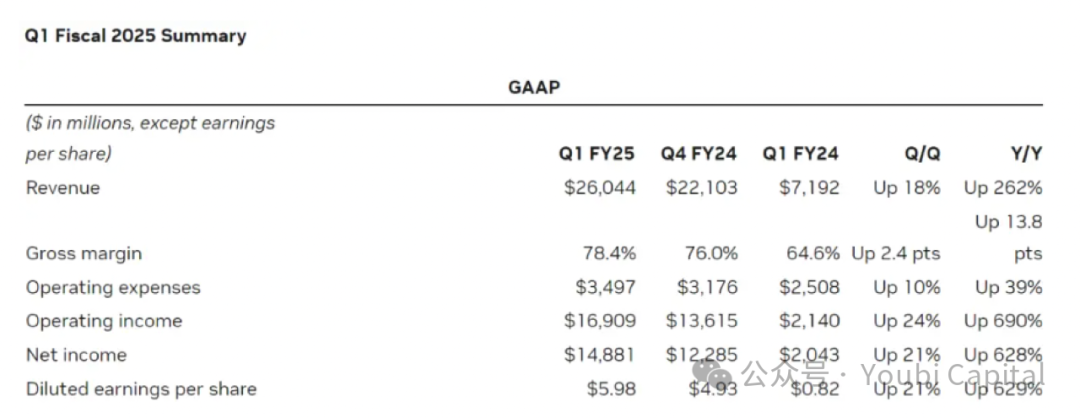Click the GAAP table title
Viewport: 1080px width, 418px height.
tap(534, 87)
